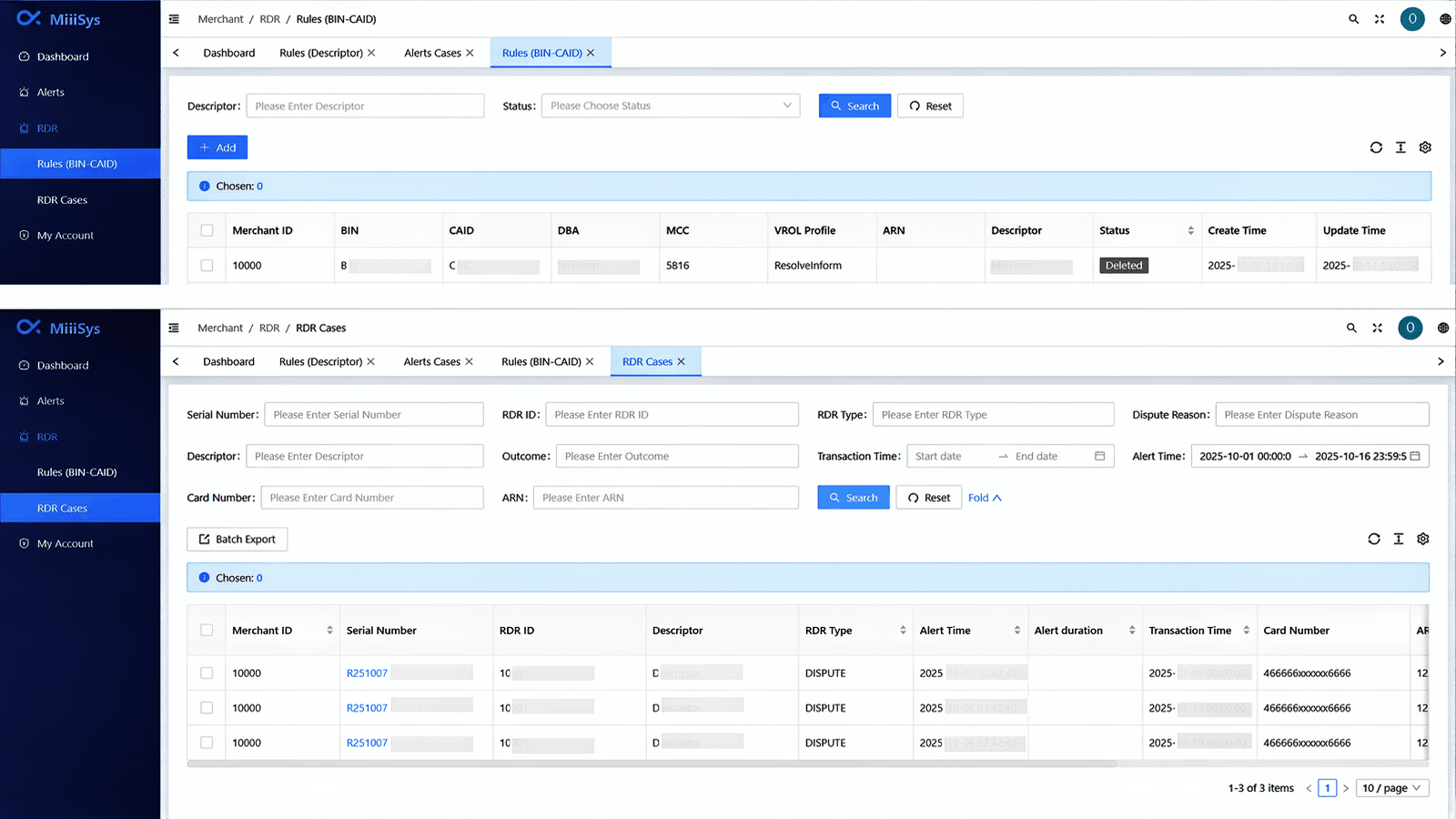Focus Descriptor input on Rules (BIN-CAID) page
The width and height of the screenshot is (1456, 819).
365,106
